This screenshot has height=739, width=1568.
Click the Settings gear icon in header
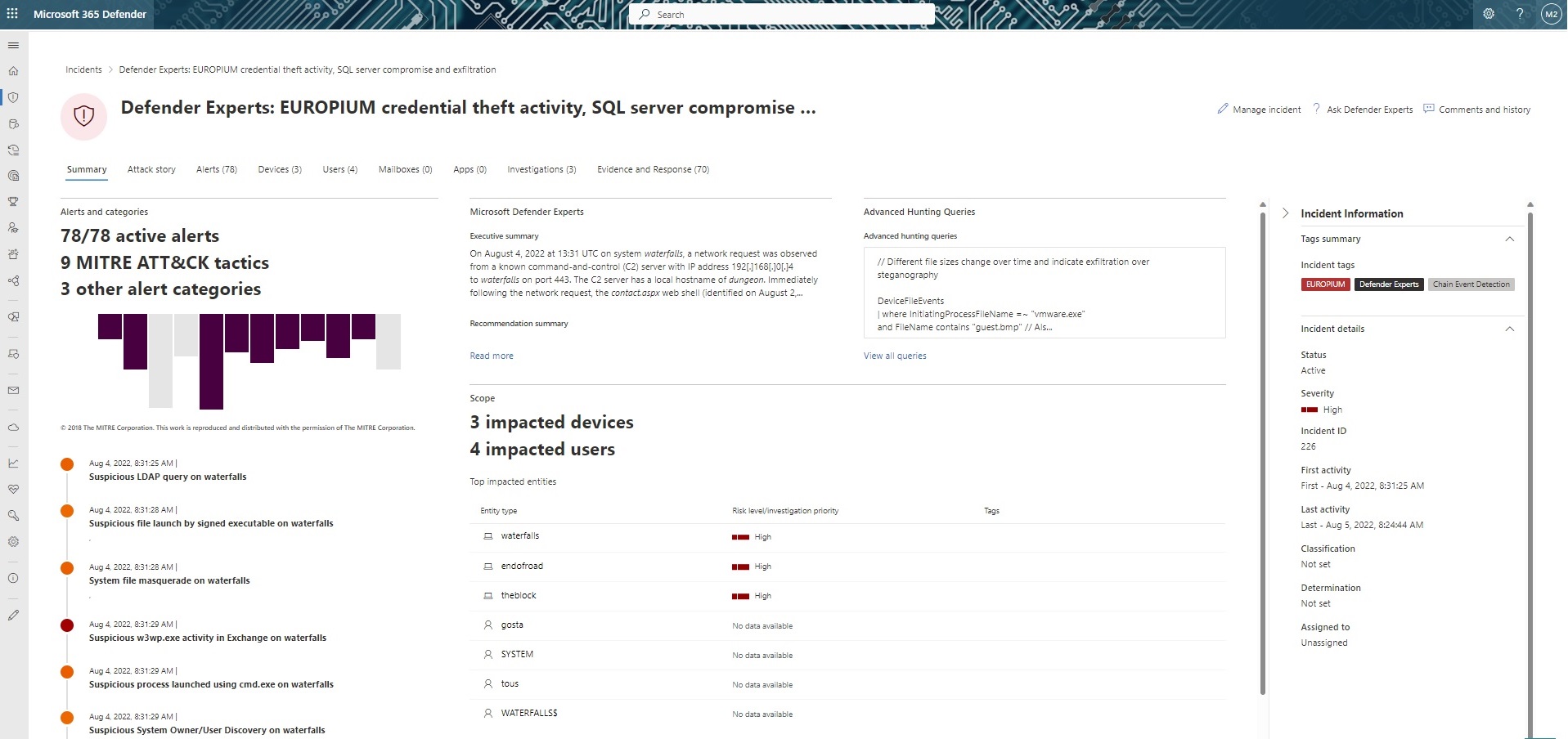(1489, 14)
